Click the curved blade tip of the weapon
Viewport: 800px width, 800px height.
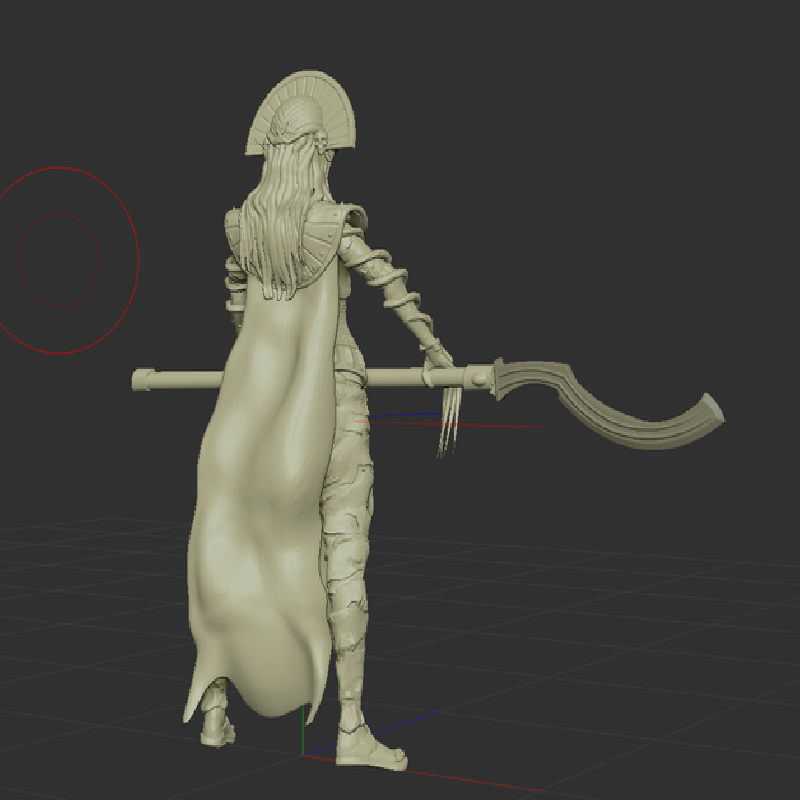(711, 411)
